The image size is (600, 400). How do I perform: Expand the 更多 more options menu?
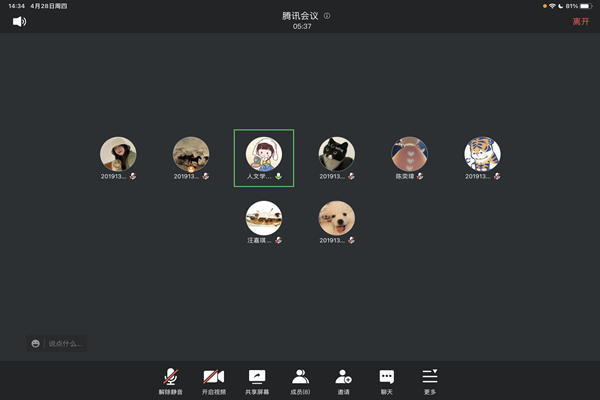(x=429, y=380)
